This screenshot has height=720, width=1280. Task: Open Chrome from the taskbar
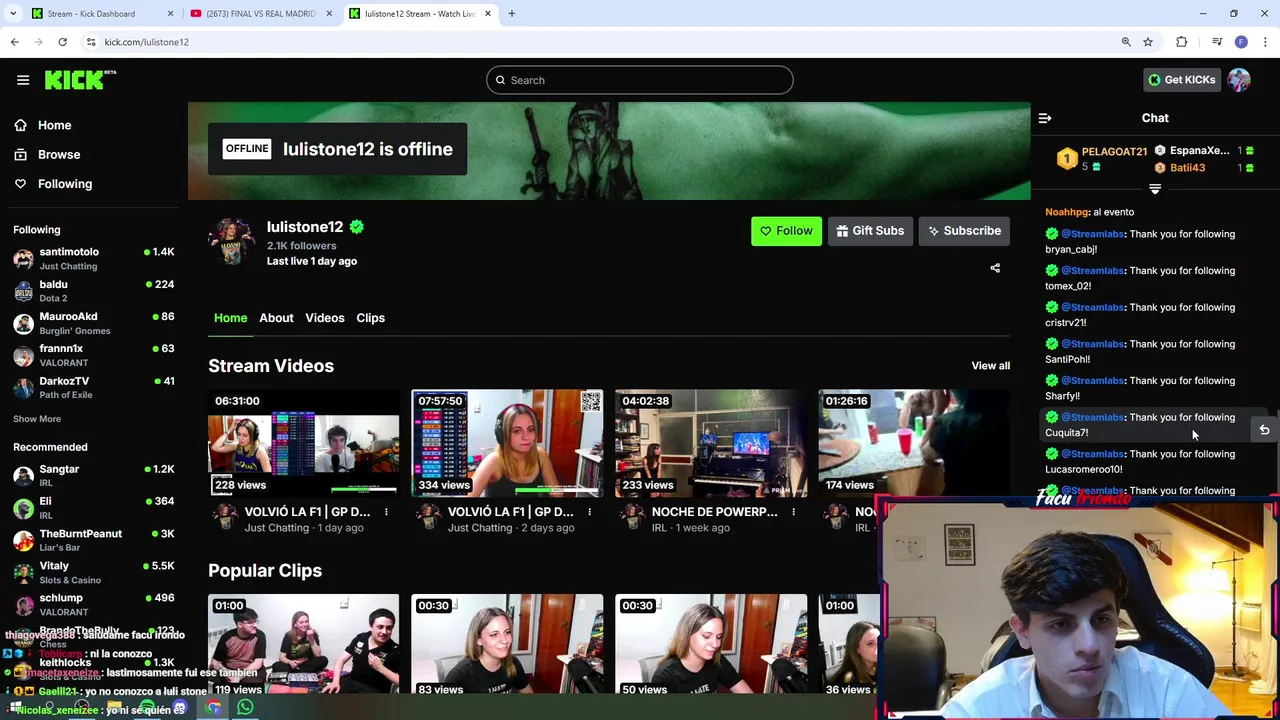pyautogui.click(x=214, y=708)
